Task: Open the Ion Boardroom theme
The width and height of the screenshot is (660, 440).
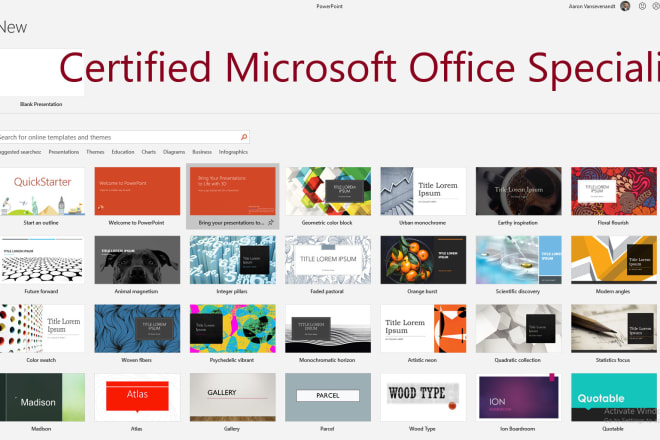Action: click(519, 397)
